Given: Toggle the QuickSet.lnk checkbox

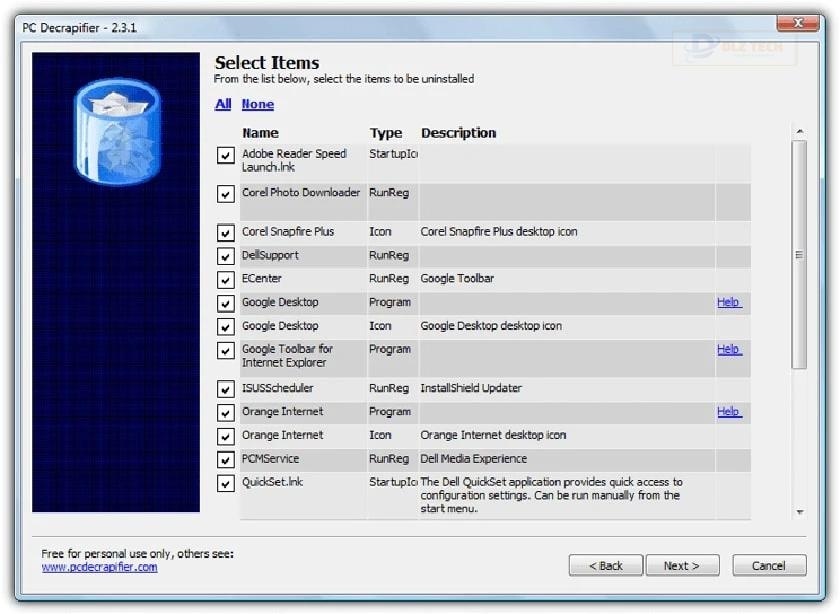Looking at the screenshot, I should tap(226, 483).
